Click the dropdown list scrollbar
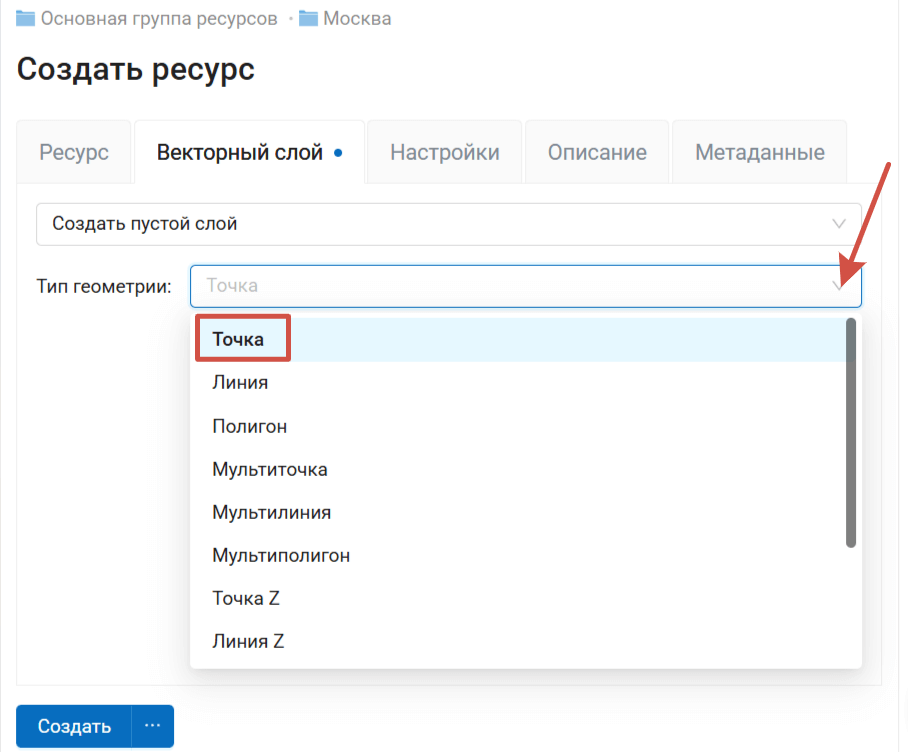908x752 pixels. (851, 433)
